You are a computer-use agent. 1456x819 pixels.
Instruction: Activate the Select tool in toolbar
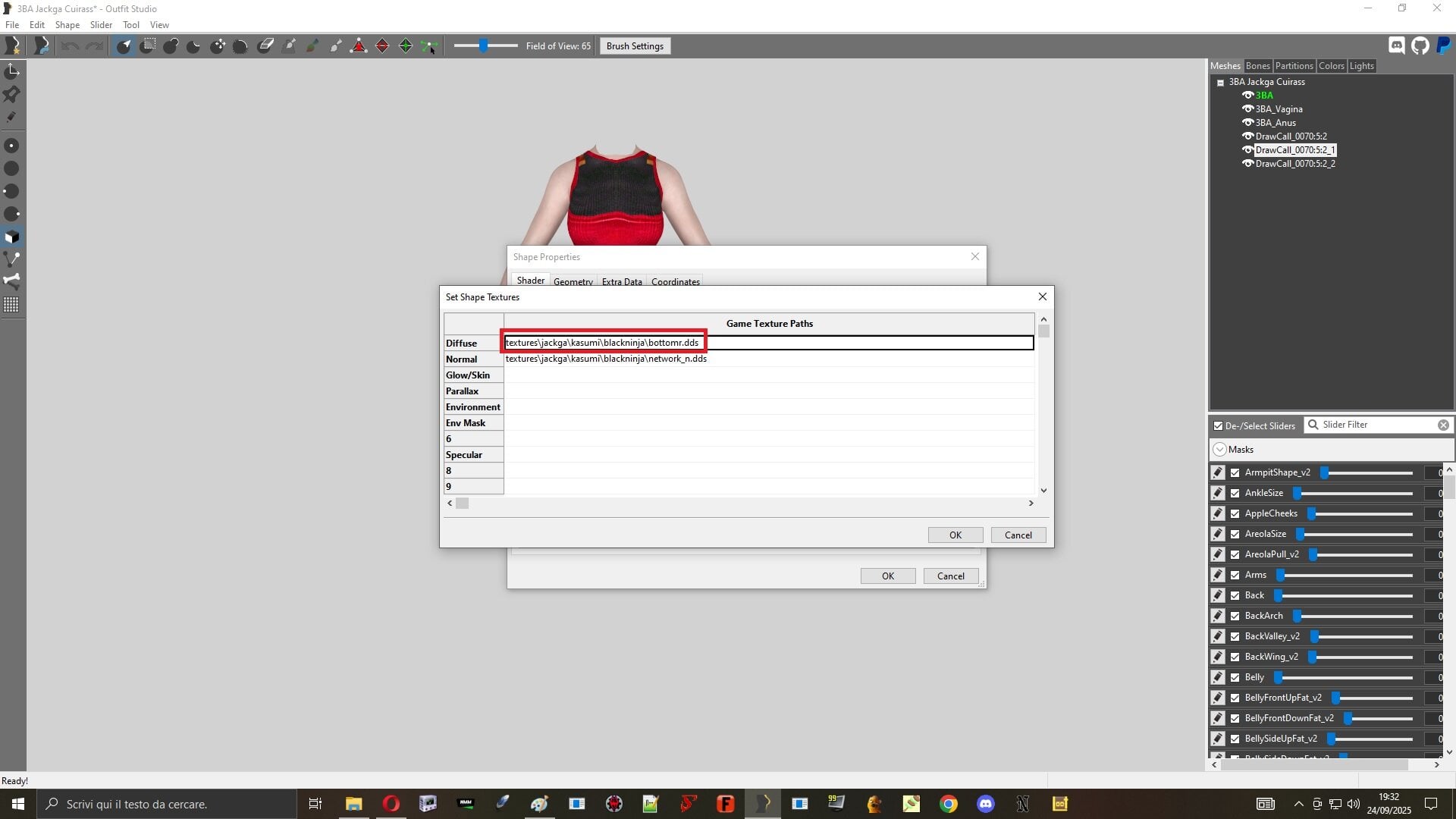coord(124,46)
